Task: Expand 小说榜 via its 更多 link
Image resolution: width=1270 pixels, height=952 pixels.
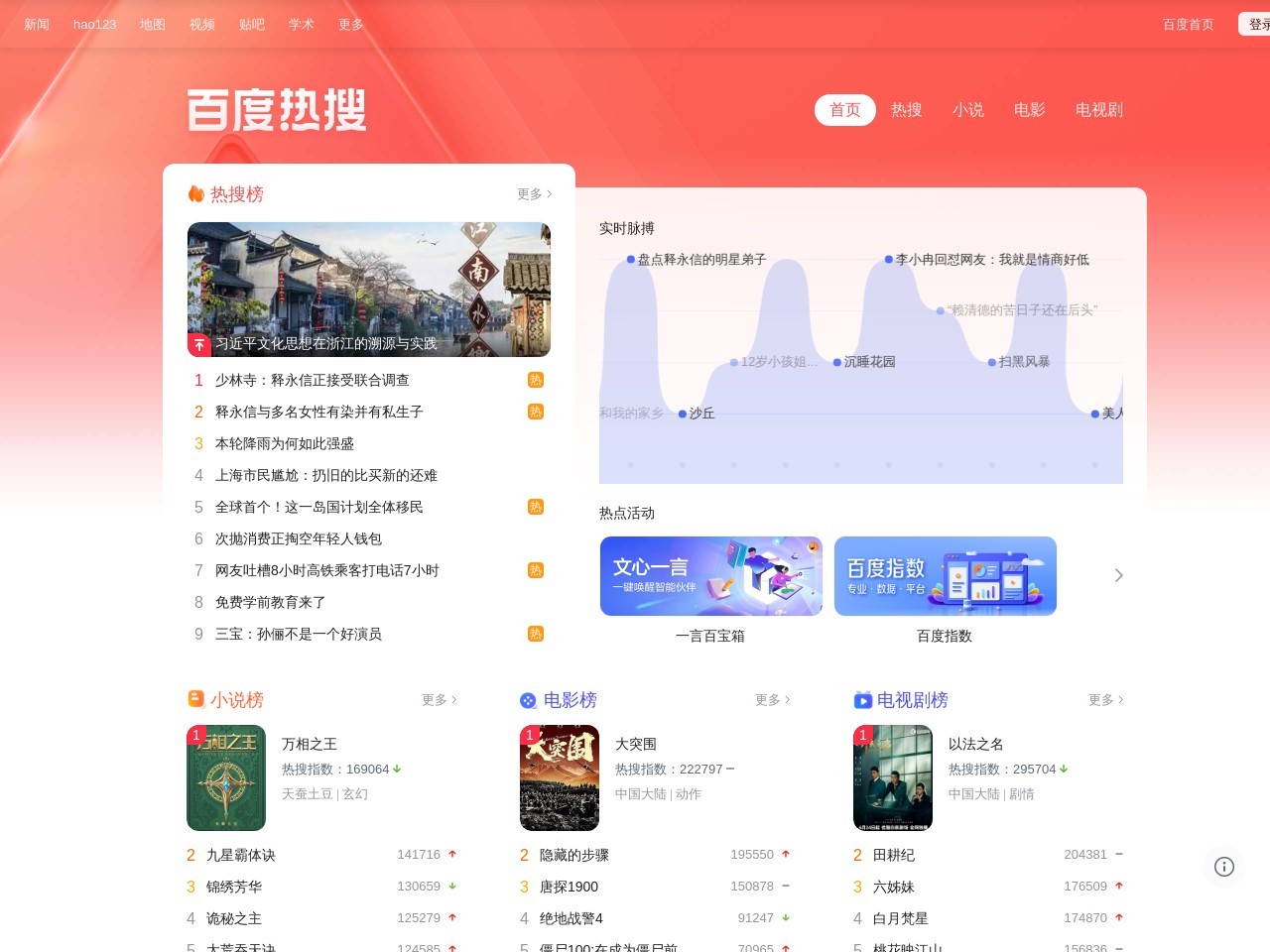Action: [440, 700]
